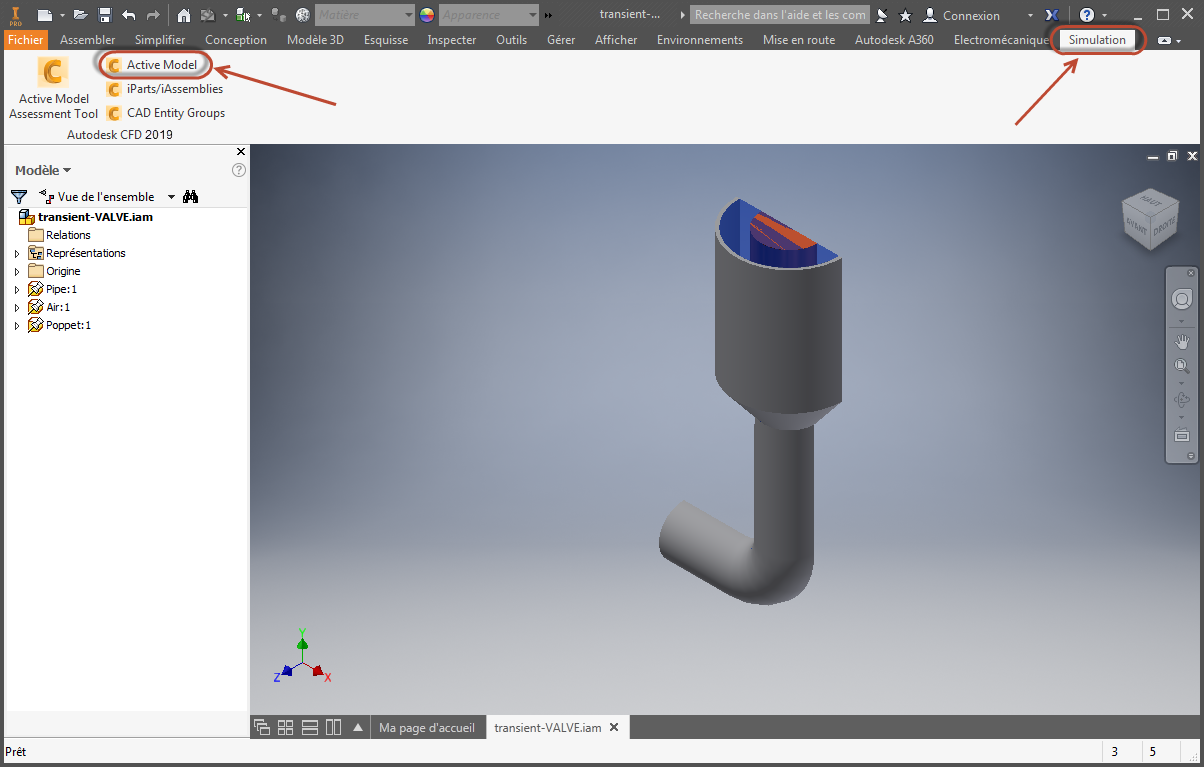Click the CAD Entity Groups button
Viewport: 1204px width, 767px height.
(x=165, y=113)
